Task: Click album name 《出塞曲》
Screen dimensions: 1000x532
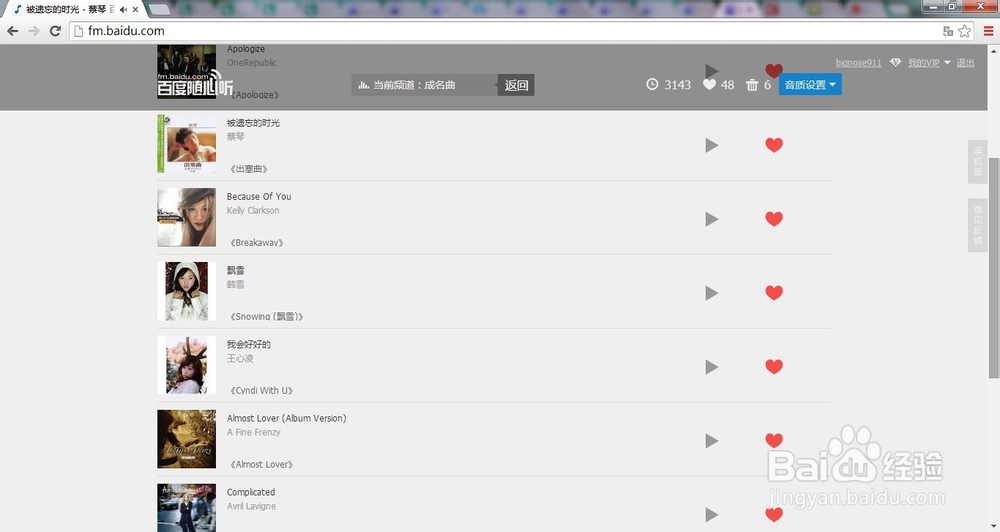Action: click(x=249, y=168)
